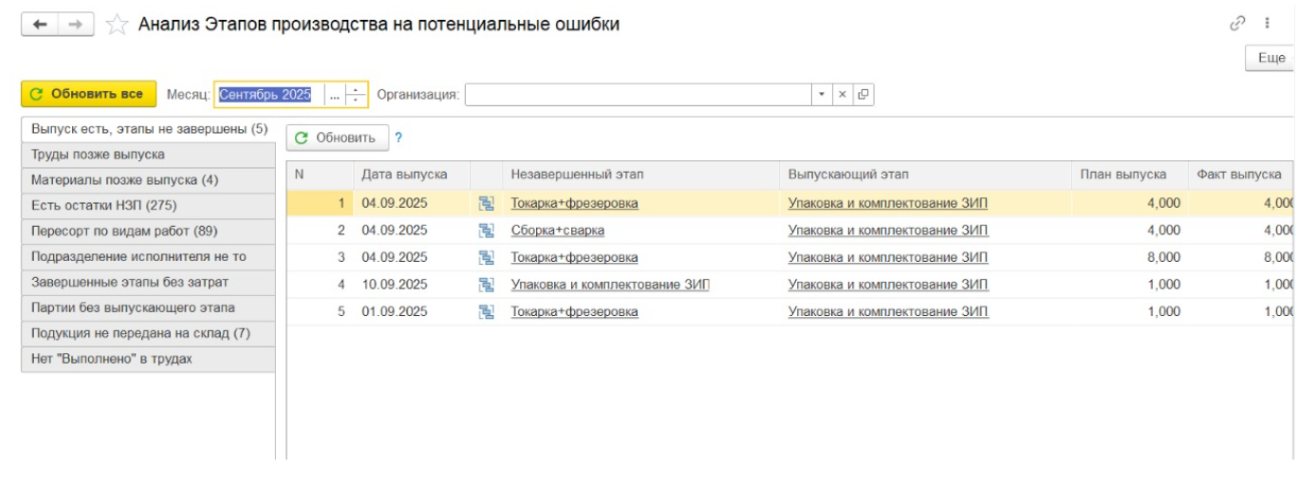The image size is (1308, 484).
Task: Open releasing stage link in row 1
Action: (x=888, y=203)
